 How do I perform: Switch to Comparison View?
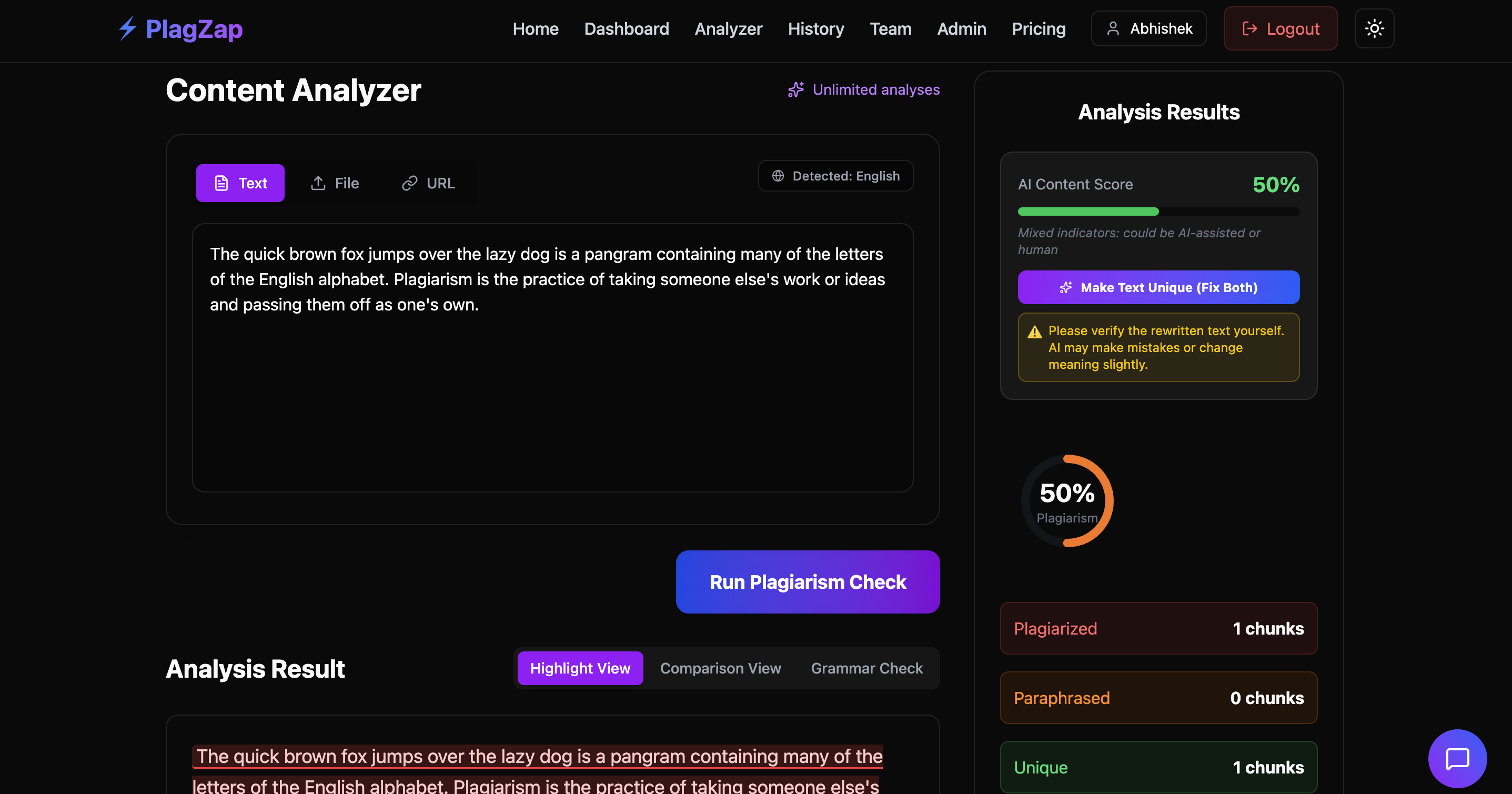720,668
